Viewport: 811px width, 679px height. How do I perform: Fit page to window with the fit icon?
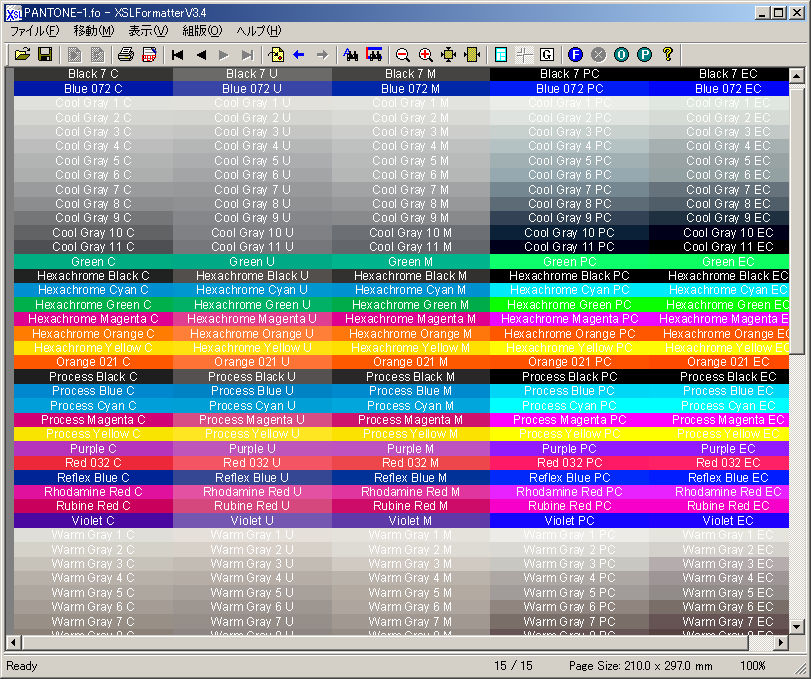pos(449,54)
